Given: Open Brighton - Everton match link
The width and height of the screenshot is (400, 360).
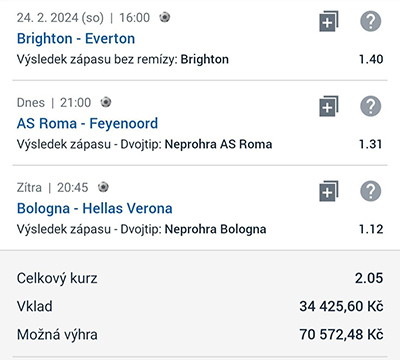Looking at the screenshot, I should pyautogui.click(x=76, y=39).
